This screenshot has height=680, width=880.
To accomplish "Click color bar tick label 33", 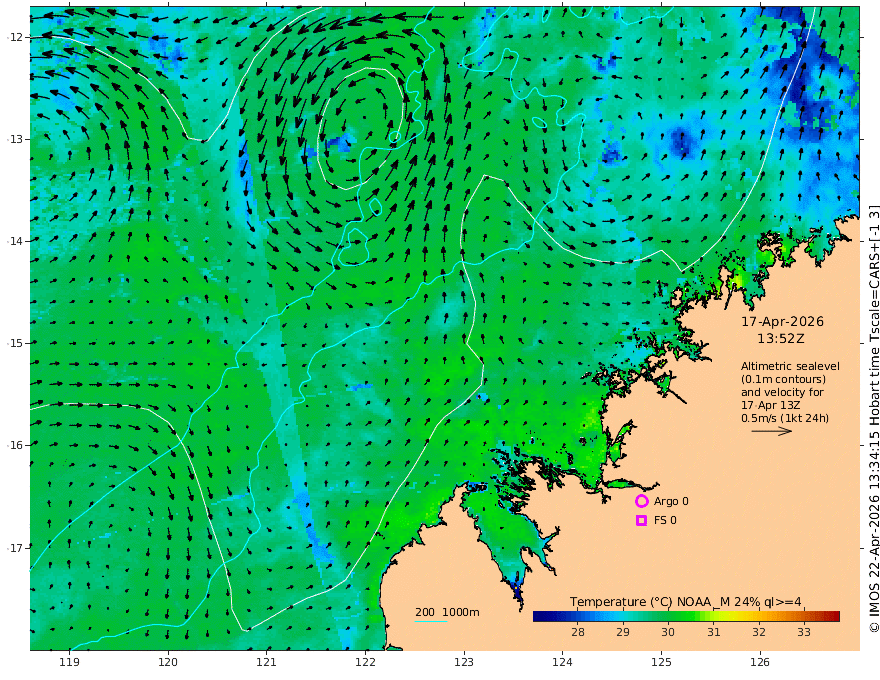I will [x=804, y=632].
